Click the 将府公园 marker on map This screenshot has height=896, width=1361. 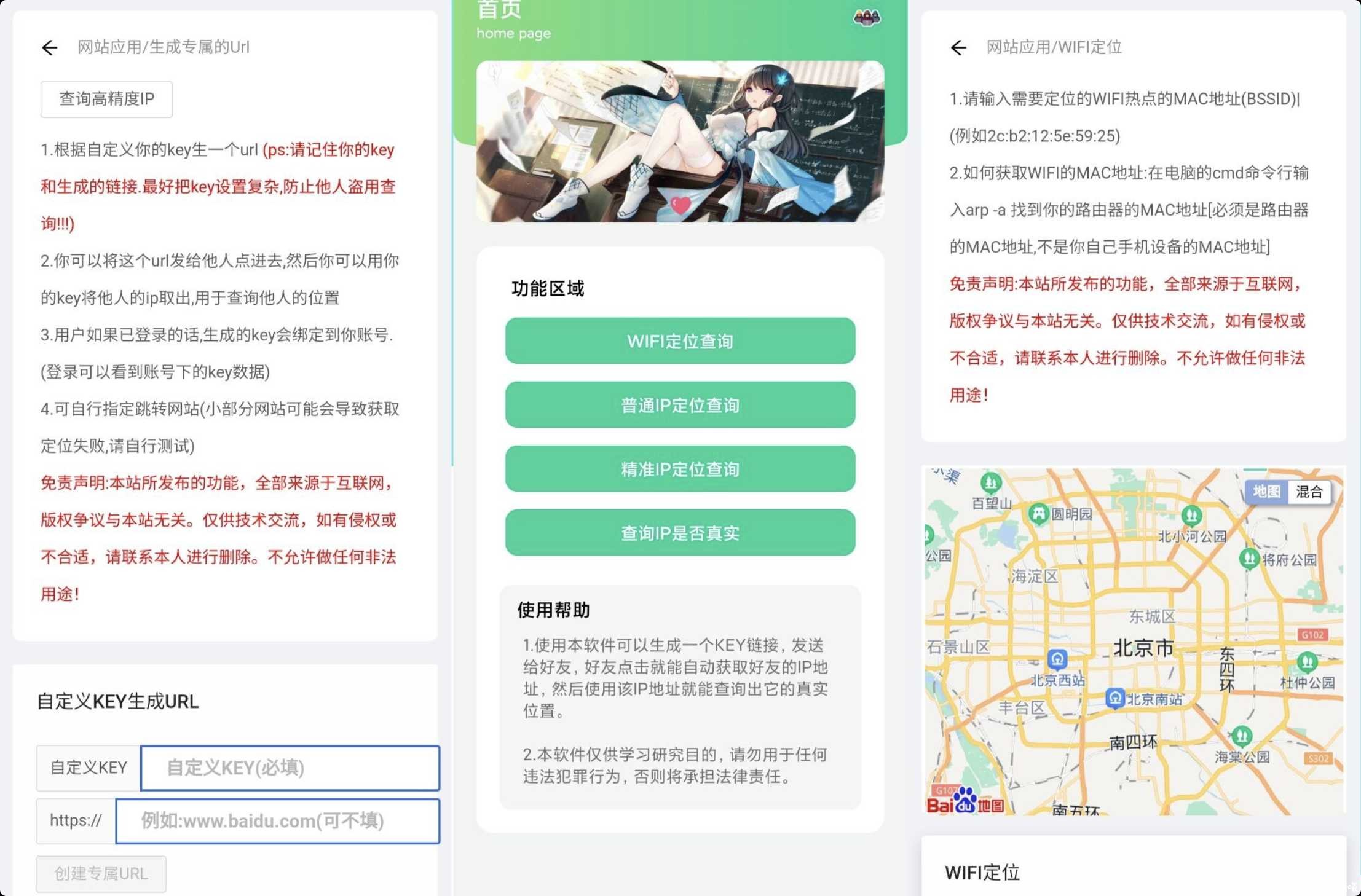[1249, 559]
